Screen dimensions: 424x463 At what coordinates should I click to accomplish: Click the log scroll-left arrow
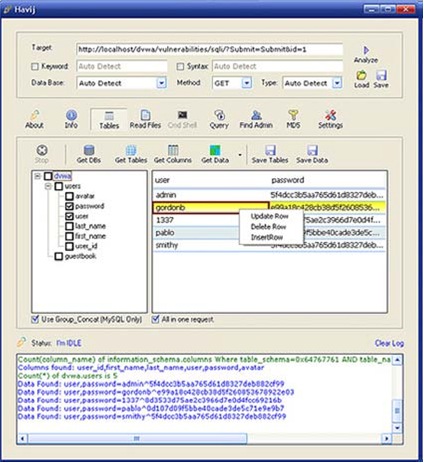(x=22, y=438)
